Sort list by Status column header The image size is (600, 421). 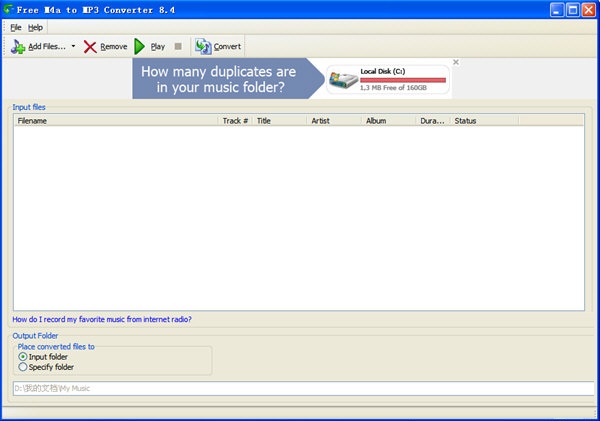click(x=484, y=121)
